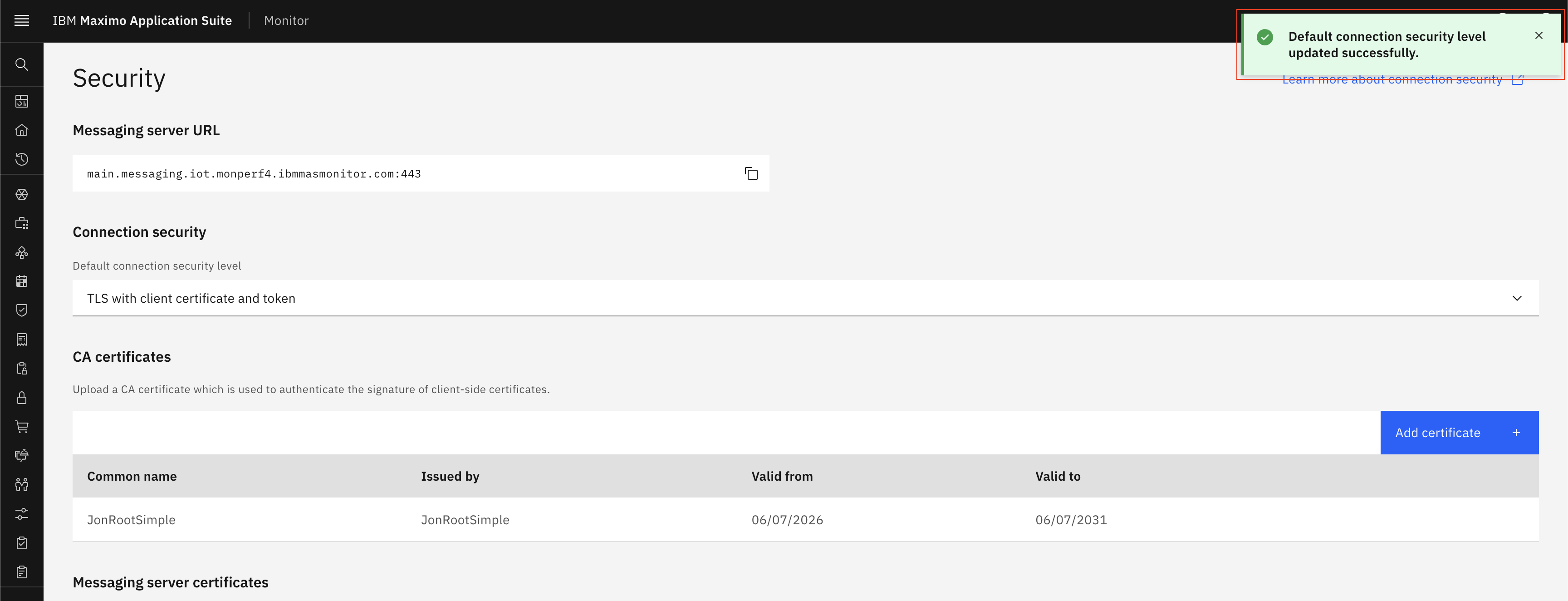The image size is (1568, 601).
Task: Open the recent history clock icon
Action: pos(22,159)
